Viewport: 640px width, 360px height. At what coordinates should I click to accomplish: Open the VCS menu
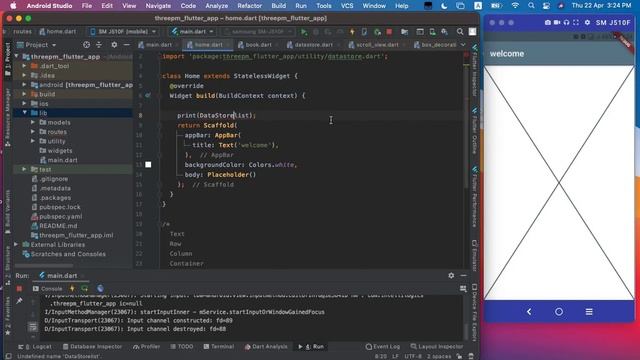(x=347, y=6)
